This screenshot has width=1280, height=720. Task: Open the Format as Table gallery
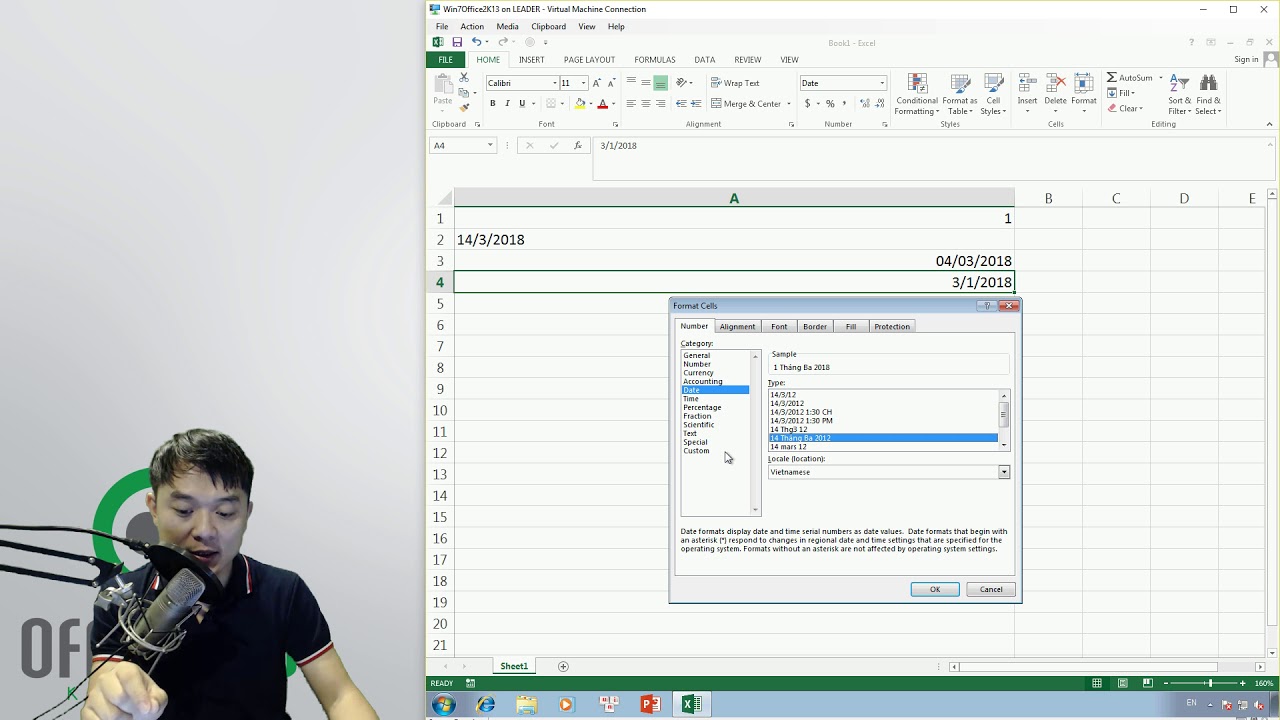coord(960,95)
